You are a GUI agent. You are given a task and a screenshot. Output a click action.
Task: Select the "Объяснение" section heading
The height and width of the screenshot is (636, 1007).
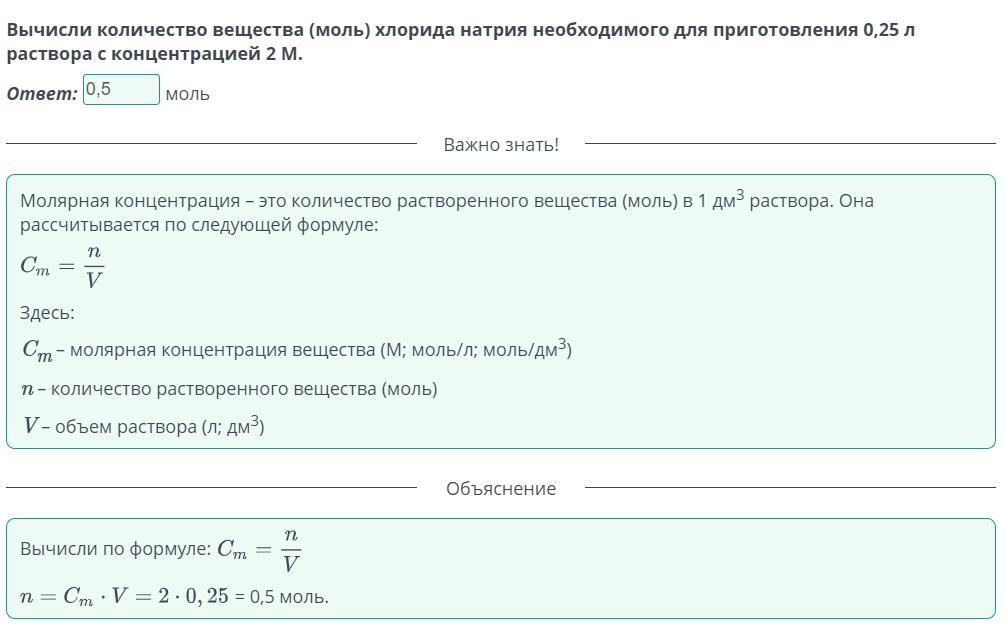(501, 489)
